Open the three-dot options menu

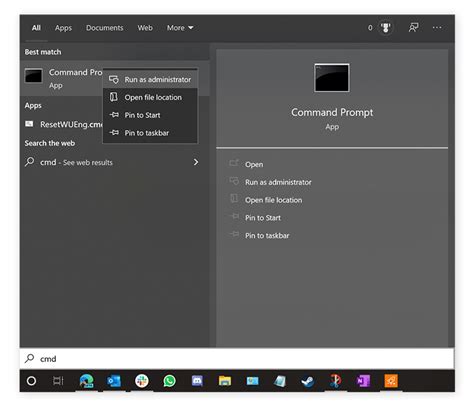coord(437,28)
